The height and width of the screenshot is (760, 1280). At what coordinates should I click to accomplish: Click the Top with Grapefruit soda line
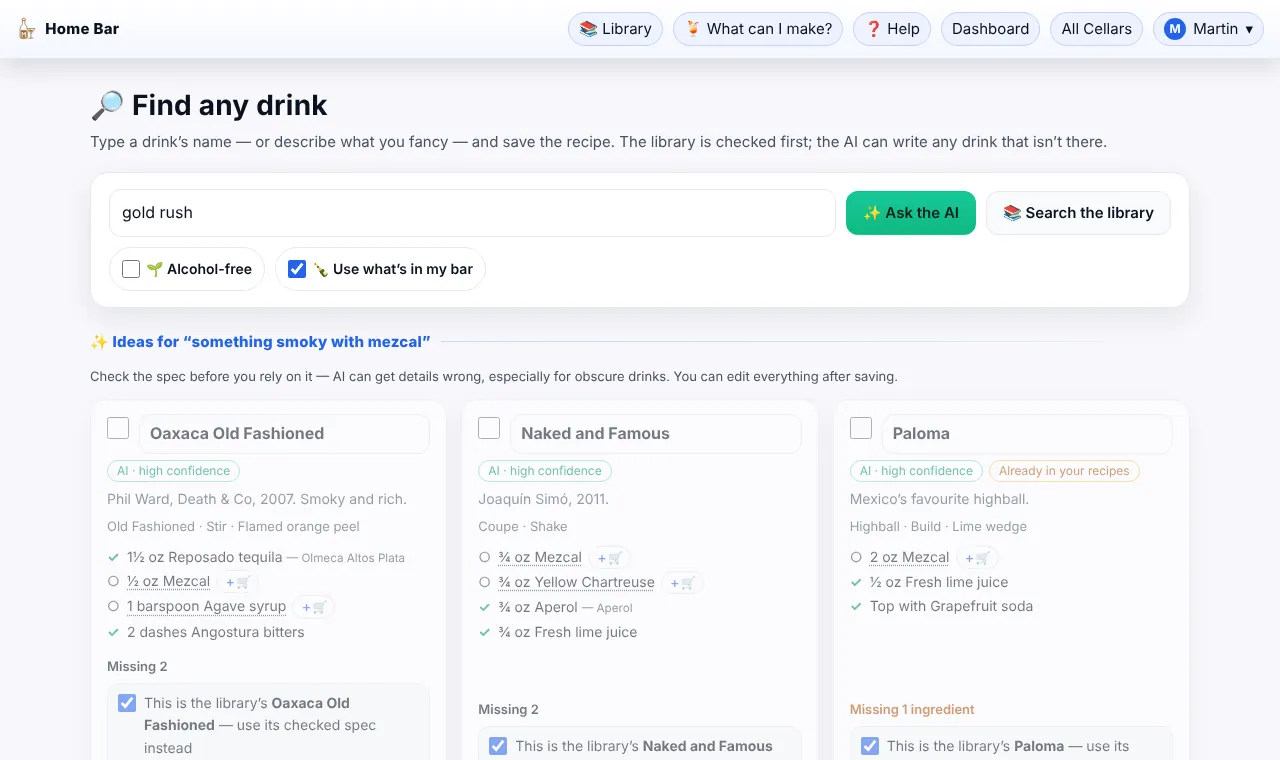click(951, 607)
